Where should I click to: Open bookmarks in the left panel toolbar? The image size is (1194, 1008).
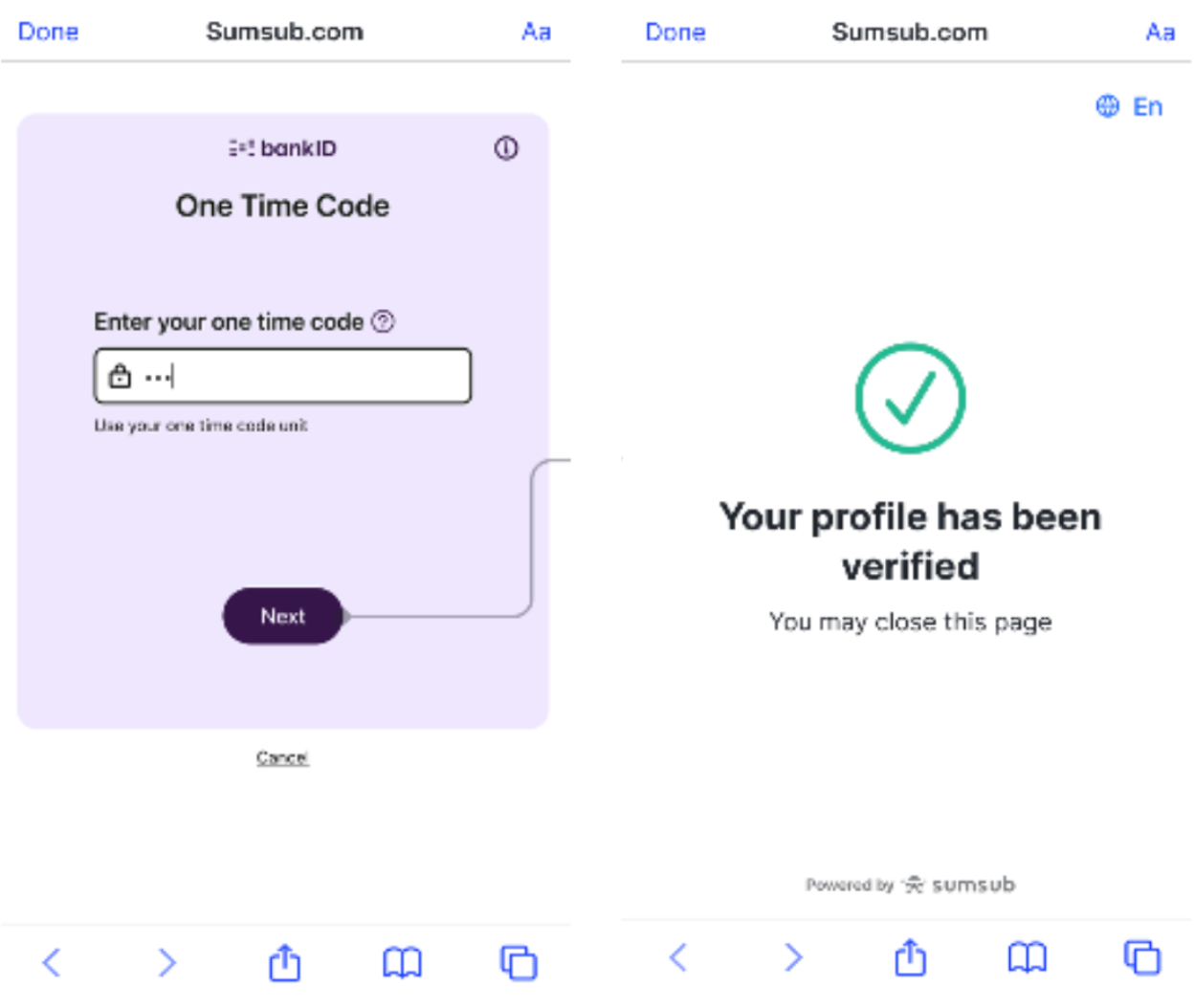(x=402, y=961)
